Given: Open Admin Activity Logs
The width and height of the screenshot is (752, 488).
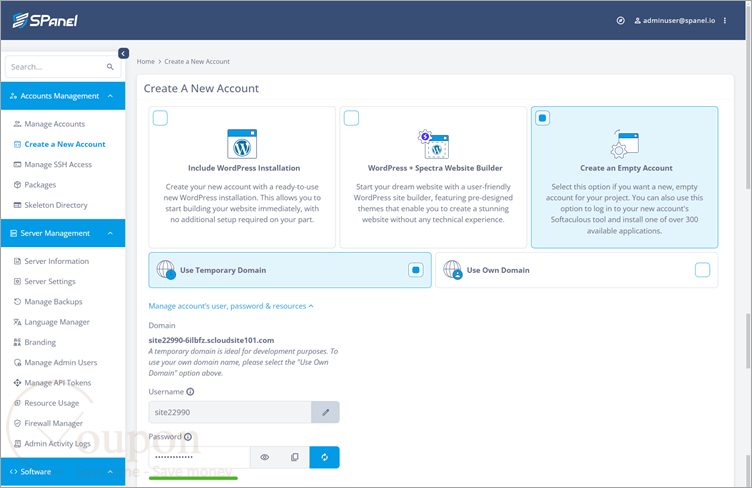Looking at the screenshot, I should 57,443.
